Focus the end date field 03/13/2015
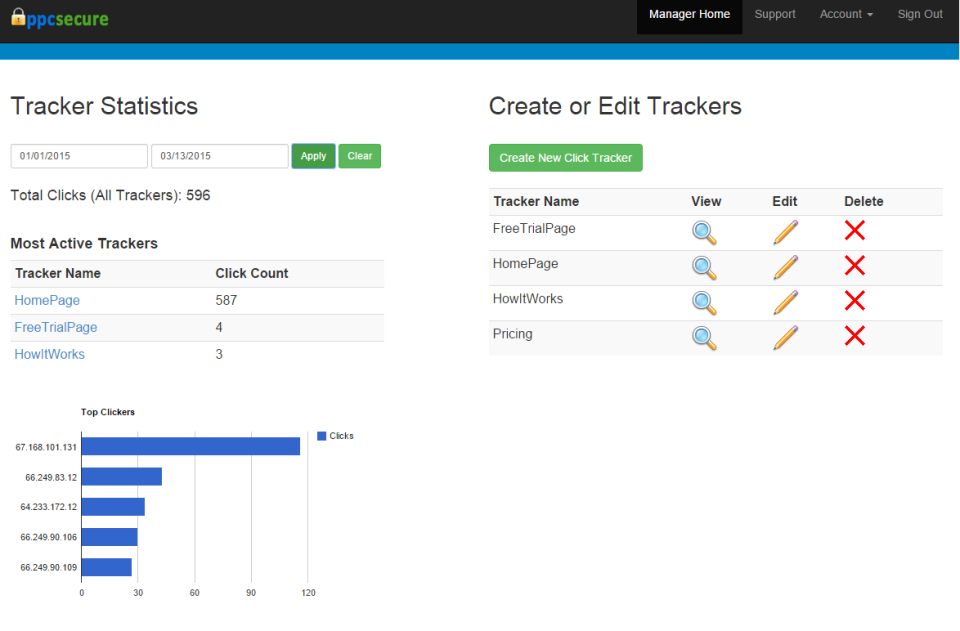The image size is (960, 631). click(220, 156)
